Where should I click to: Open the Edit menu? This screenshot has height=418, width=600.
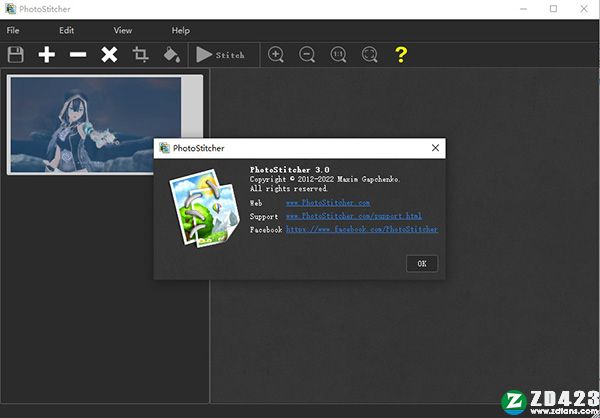click(x=67, y=31)
